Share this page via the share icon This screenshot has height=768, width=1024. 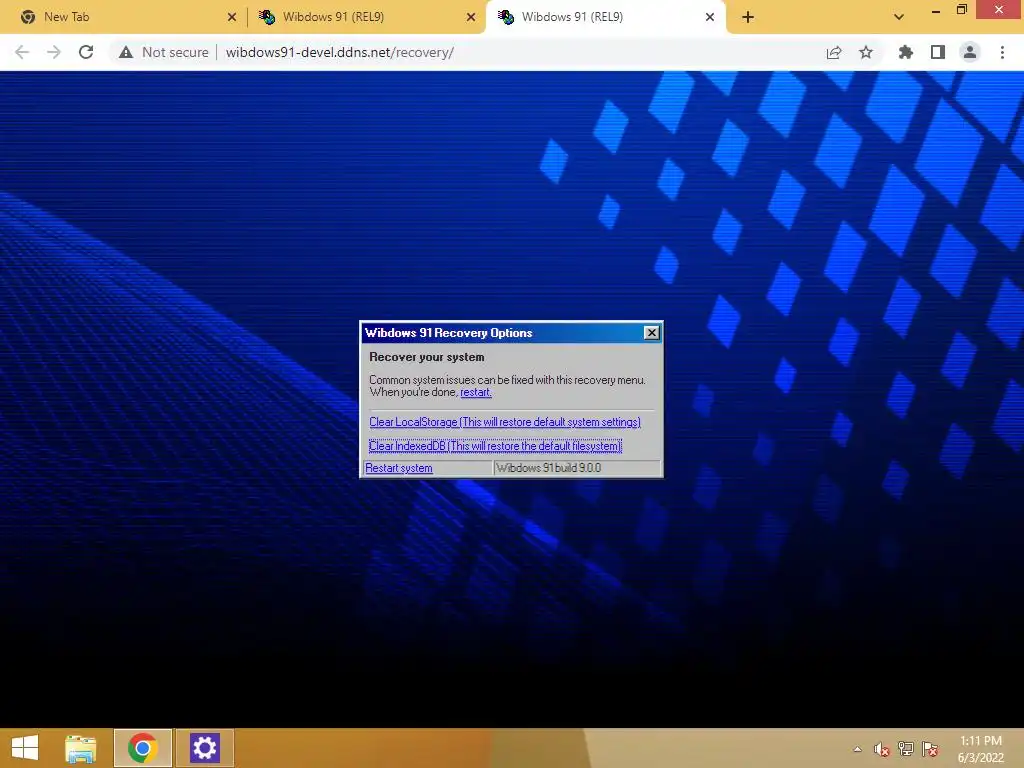click(834, 52)
